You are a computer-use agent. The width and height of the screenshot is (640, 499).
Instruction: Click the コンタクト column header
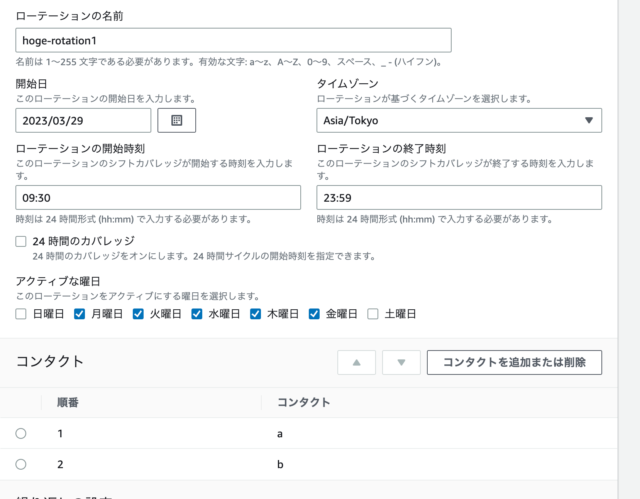tap(303, 402)
